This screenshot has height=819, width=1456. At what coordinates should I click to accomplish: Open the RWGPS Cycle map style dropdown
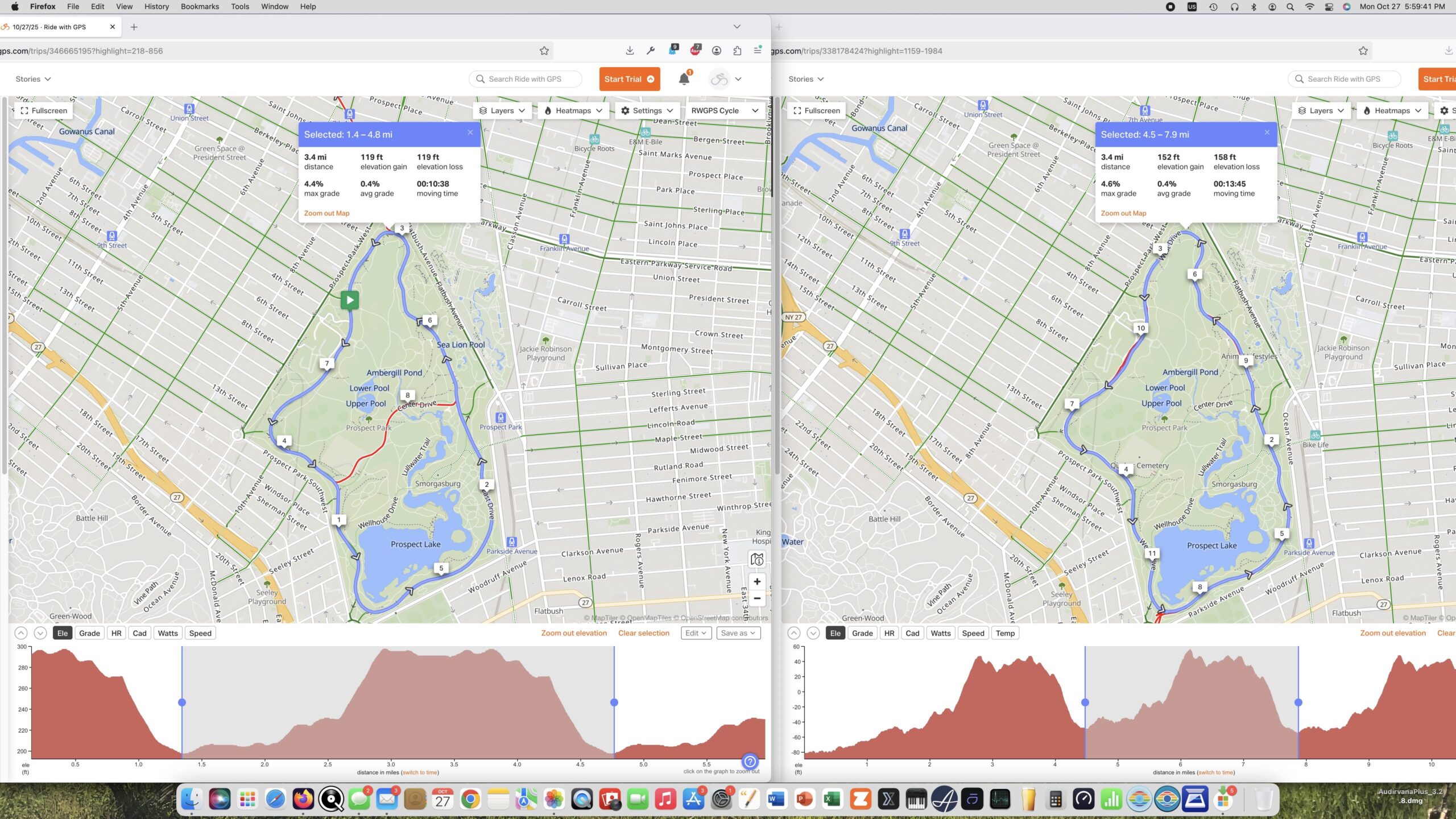tap(725, 110)
